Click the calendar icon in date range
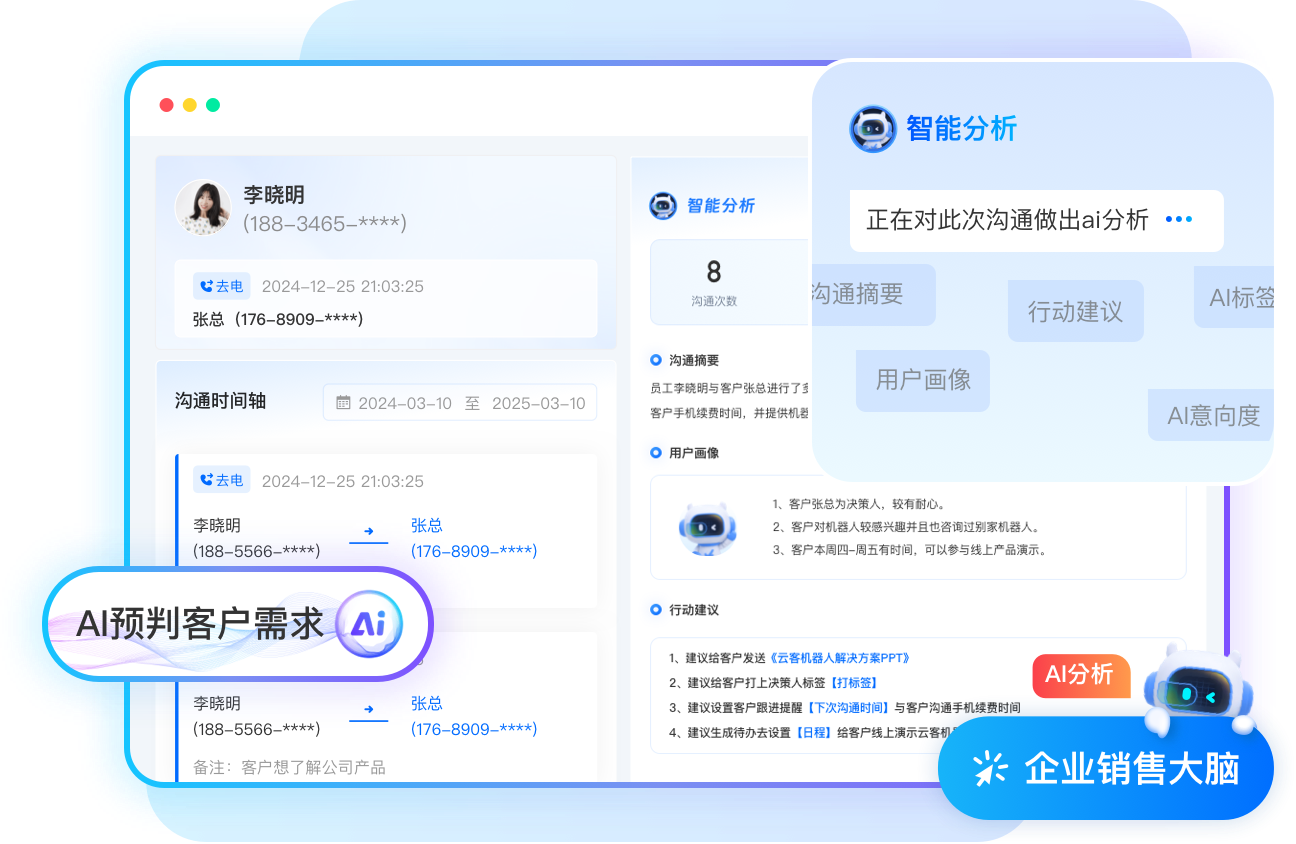 tap(343, 403)
